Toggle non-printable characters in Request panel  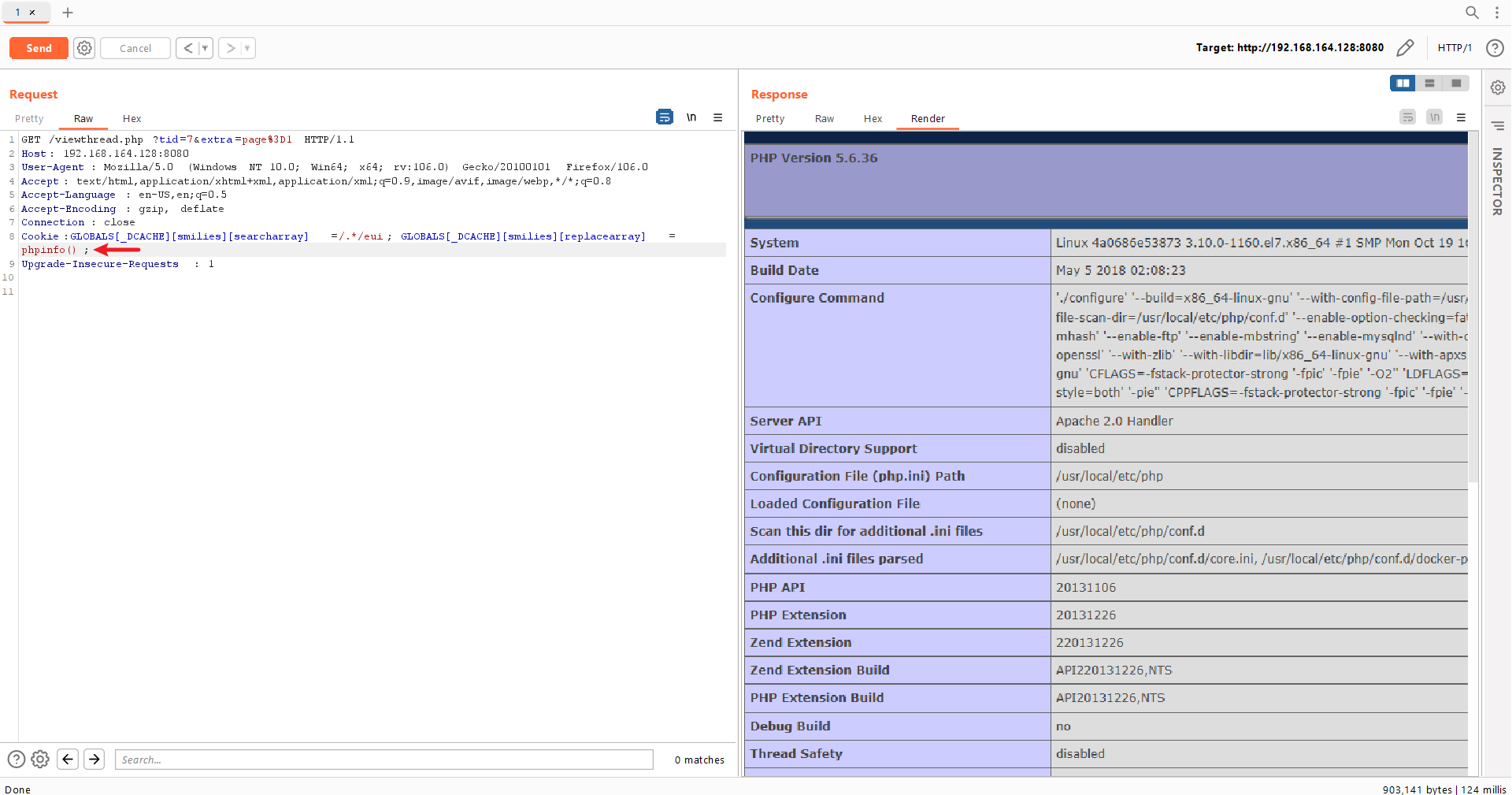coord(691,117)
